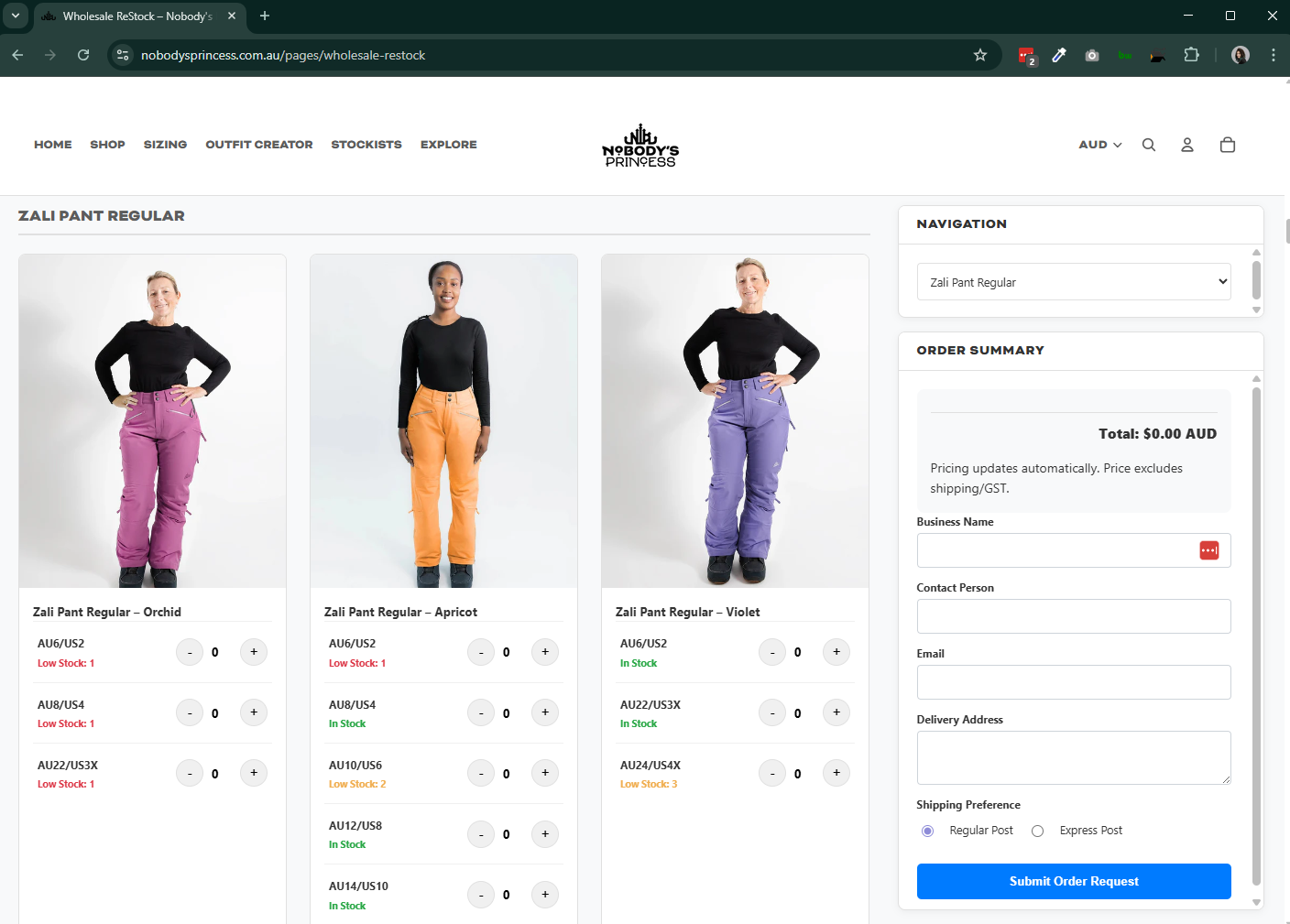Open the Outfit Creator menu item
The height and width of the screenshot is (924, 1290).
(x=258, y=145)
